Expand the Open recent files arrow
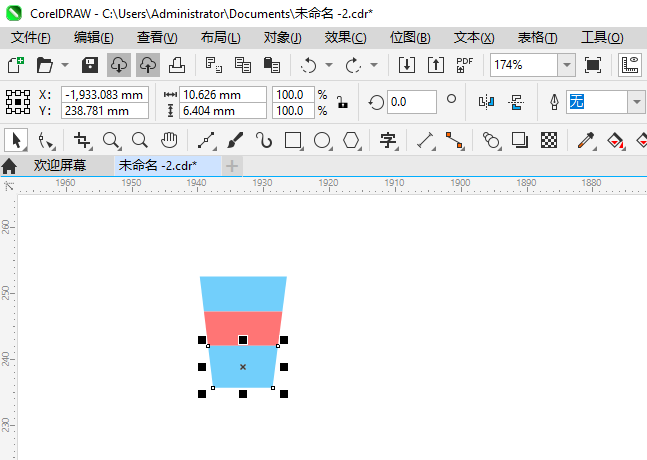The width and height of the screenshot is (647, 460). pos(65,65)
